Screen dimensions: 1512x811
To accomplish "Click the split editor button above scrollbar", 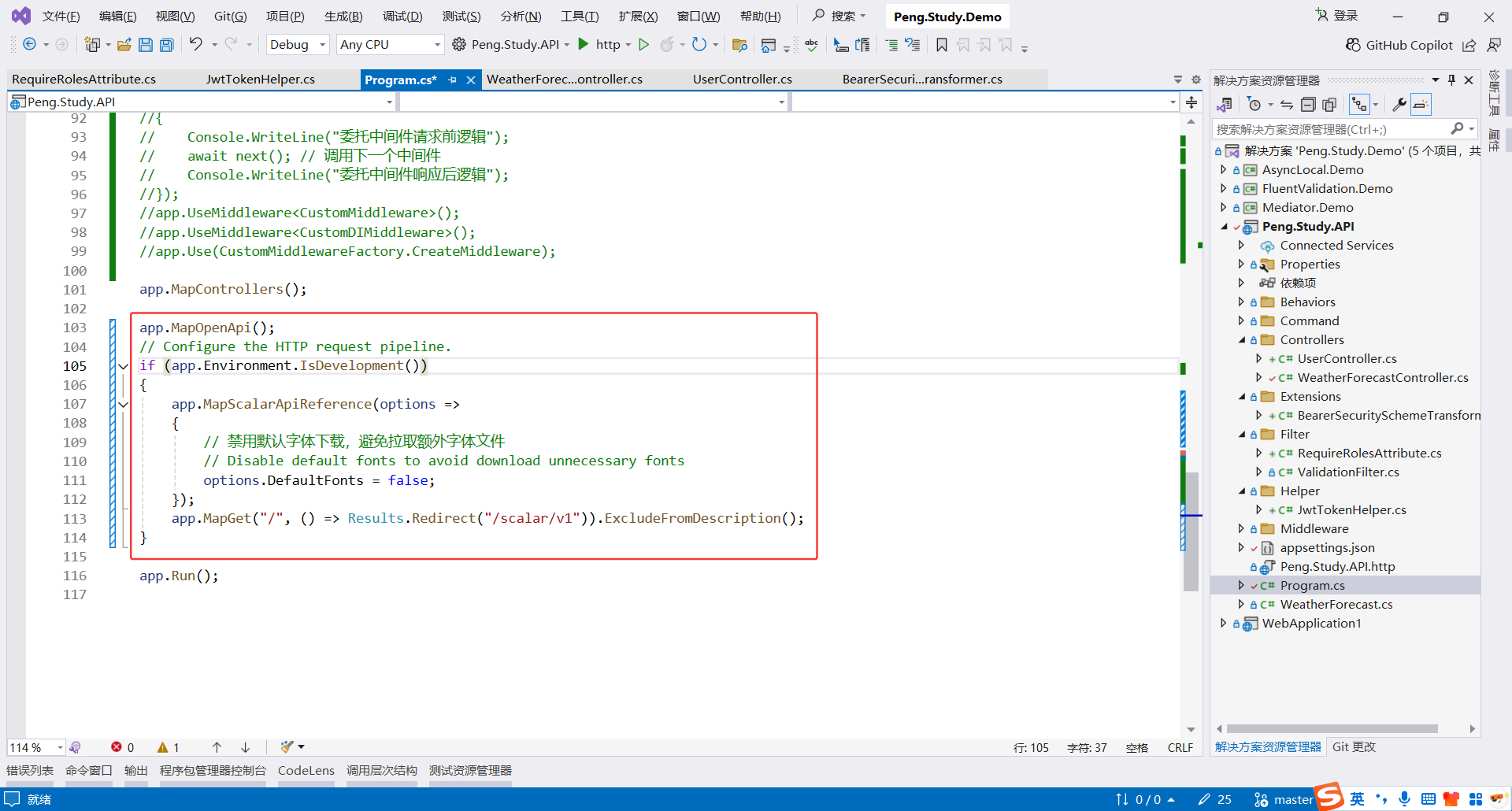I will [x=1191, y=102].
